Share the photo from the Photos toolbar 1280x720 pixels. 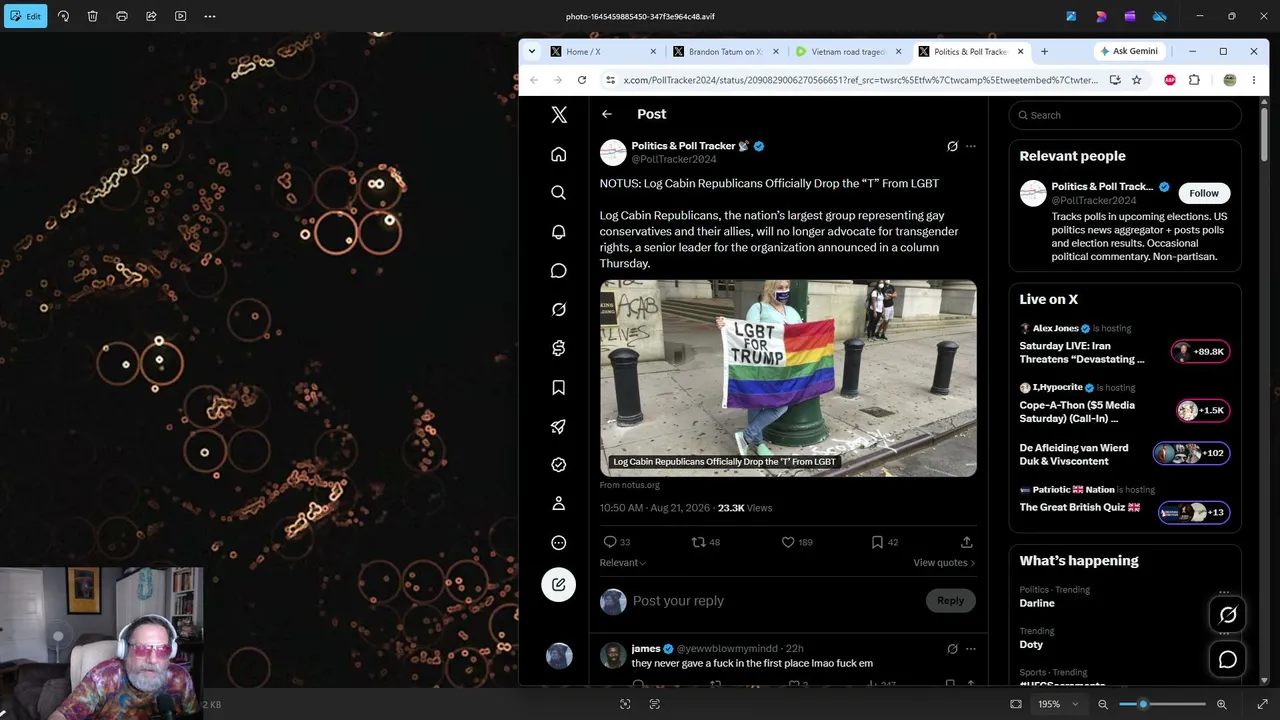[x=151, y=16]
